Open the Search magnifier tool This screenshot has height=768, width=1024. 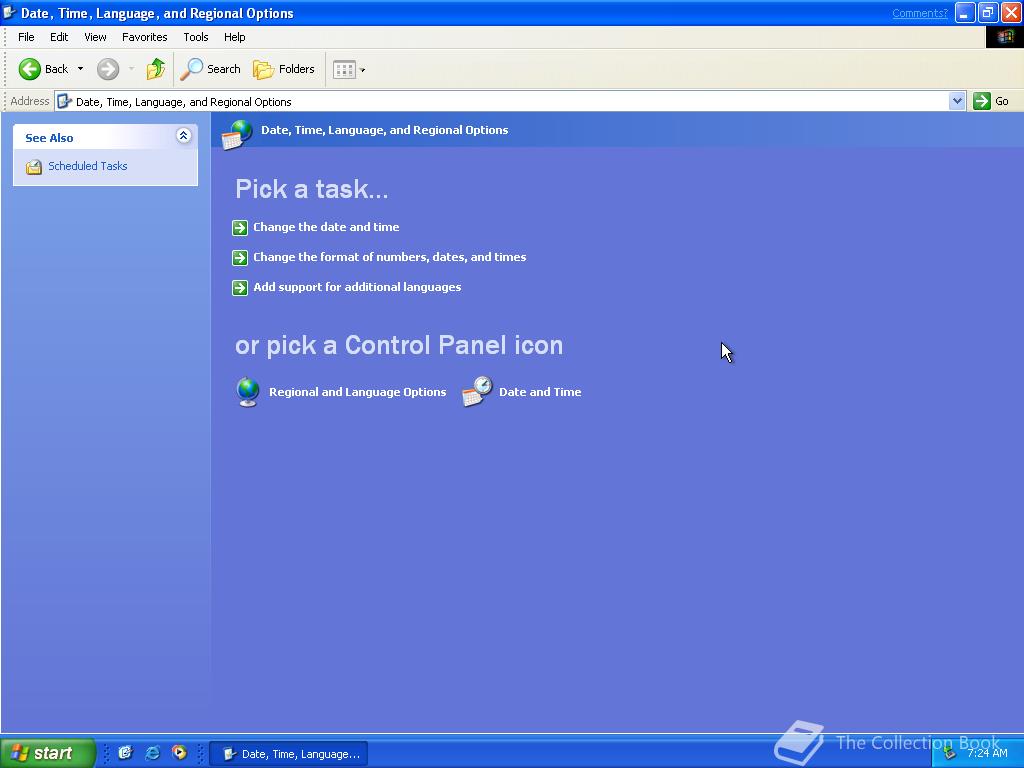point(210,69)
